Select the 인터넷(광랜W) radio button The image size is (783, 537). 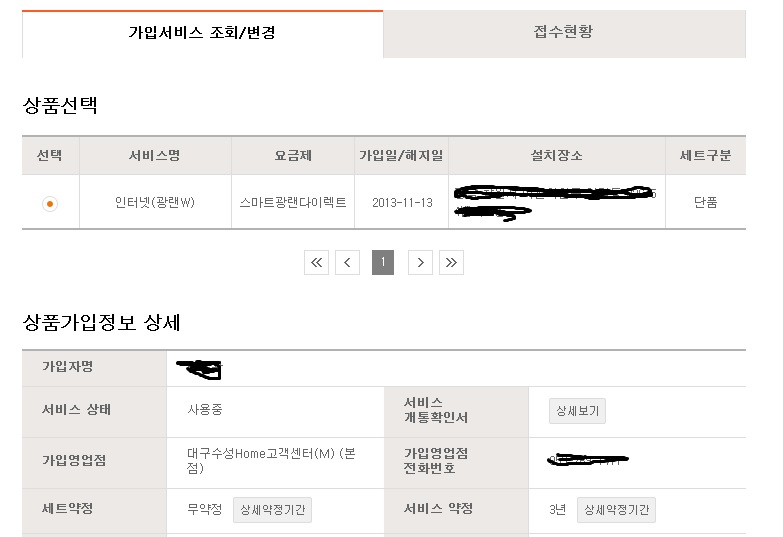[x=50, y=204]
